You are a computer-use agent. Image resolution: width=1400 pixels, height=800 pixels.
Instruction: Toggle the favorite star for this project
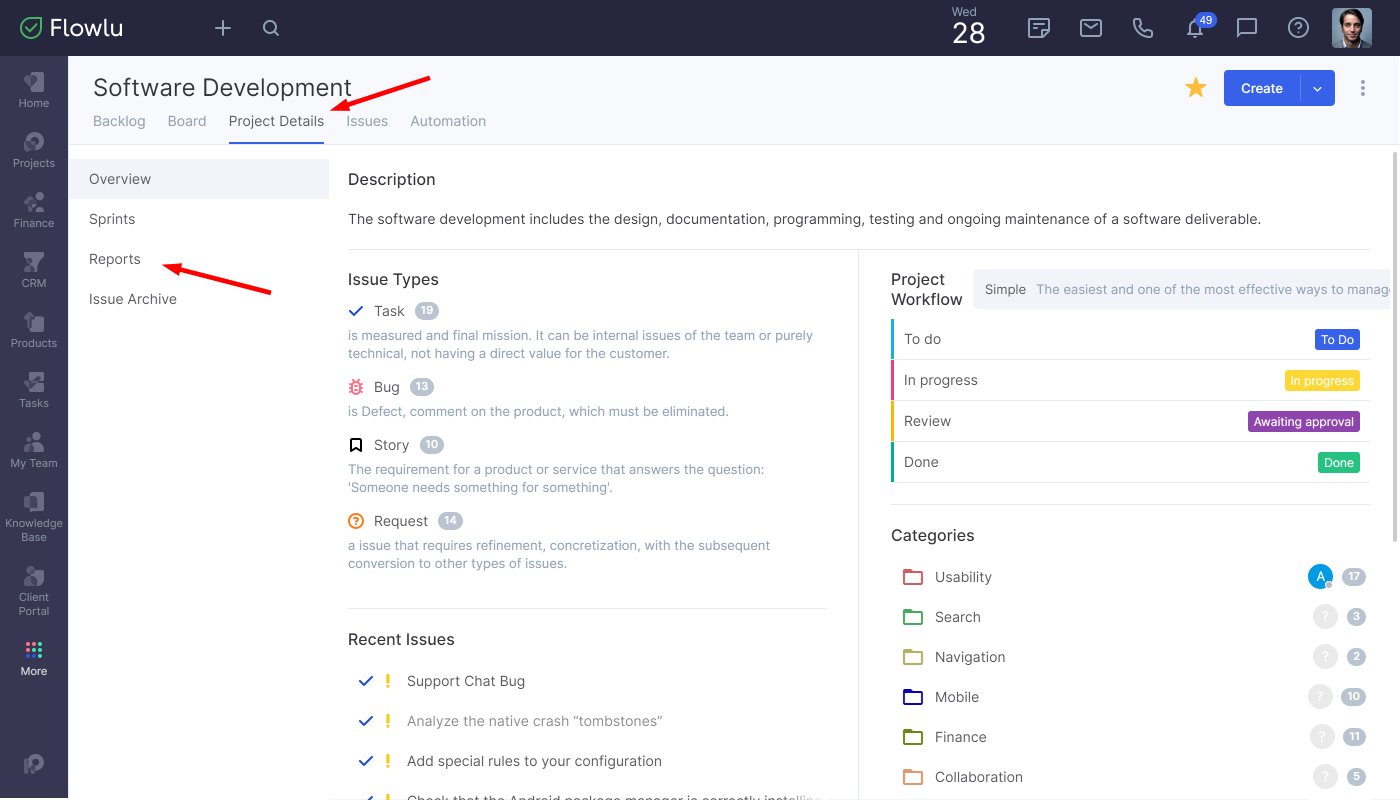tap(1196, 88)
